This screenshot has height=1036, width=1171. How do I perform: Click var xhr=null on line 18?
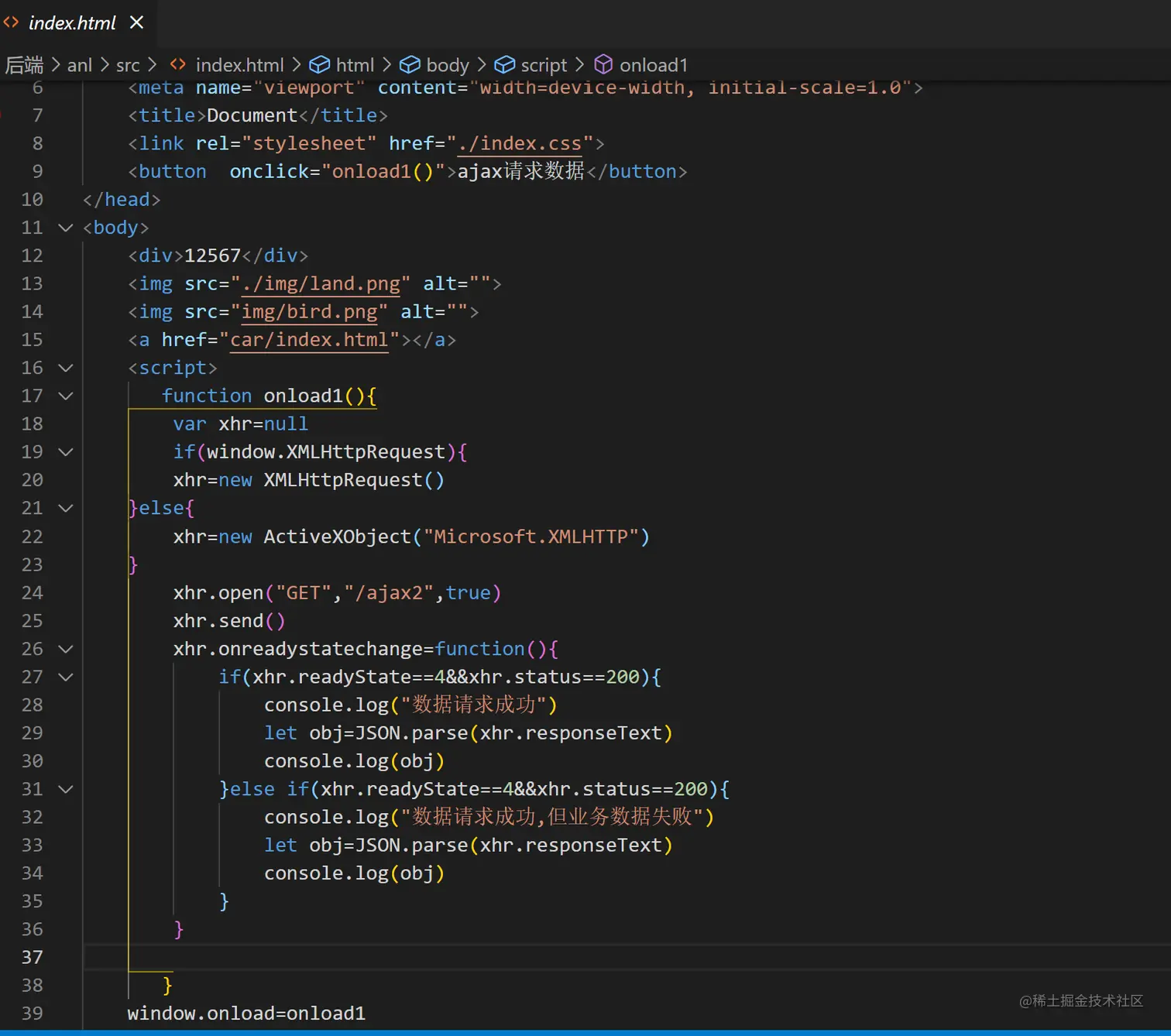pos(241,424)
